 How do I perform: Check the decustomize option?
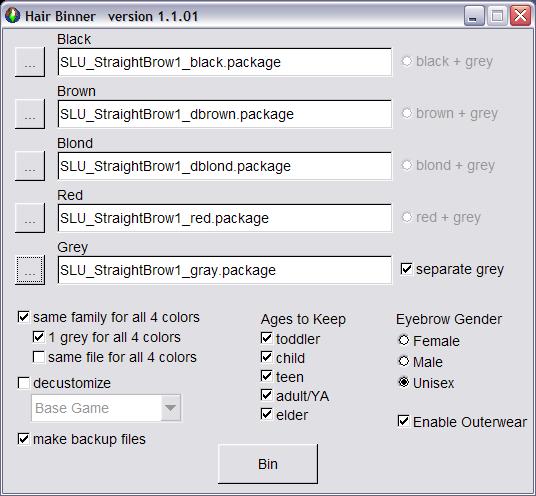[x=23, y=383]
